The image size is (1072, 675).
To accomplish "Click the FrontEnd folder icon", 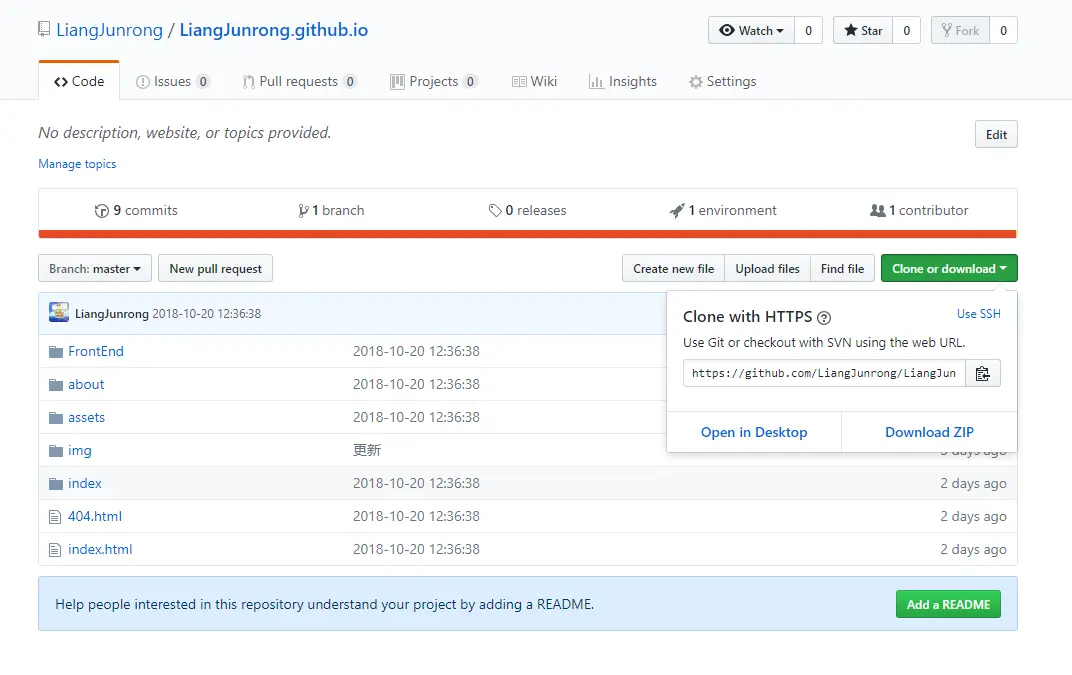I will pyautogui.click(x=56, y=352).
